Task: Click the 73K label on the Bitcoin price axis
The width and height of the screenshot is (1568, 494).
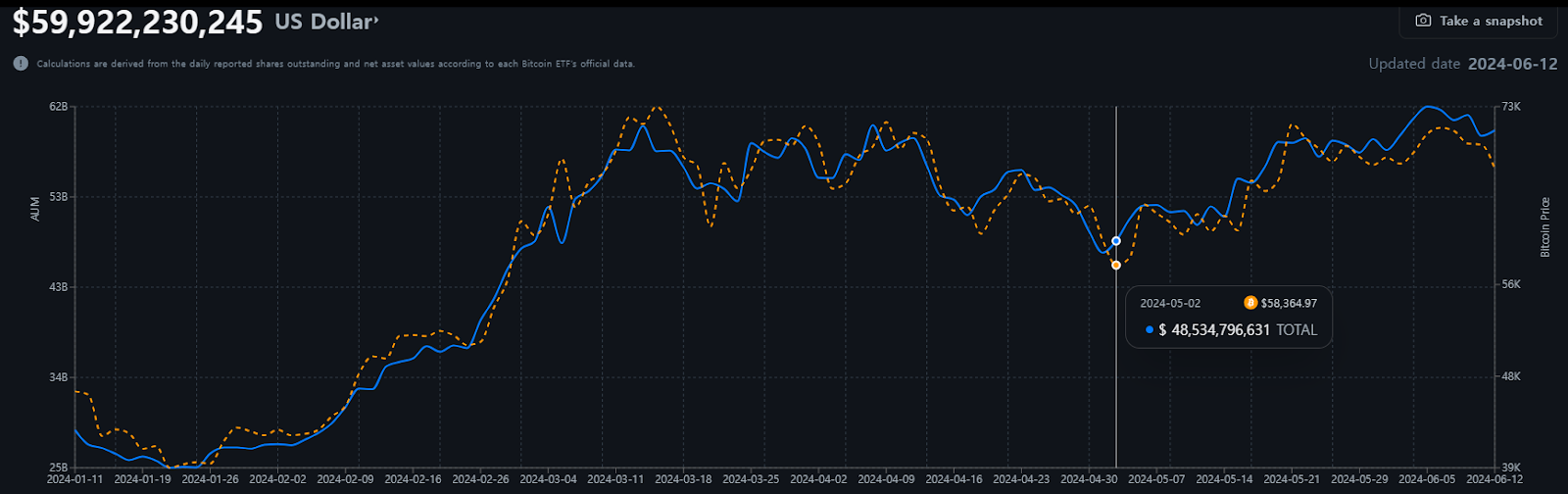Action: pyautogui.click(x=1511, y=106)
